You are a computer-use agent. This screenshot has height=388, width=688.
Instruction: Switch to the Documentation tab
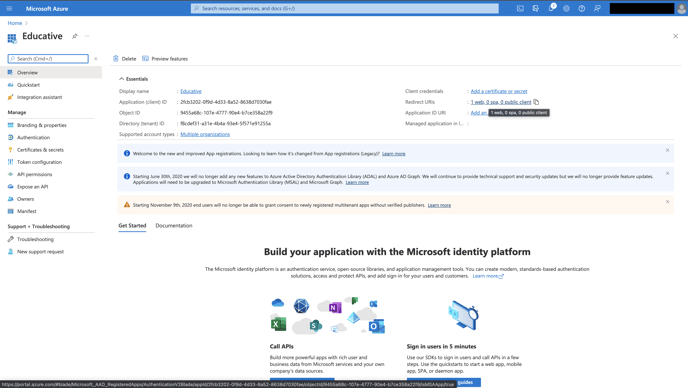pos(174,226)
